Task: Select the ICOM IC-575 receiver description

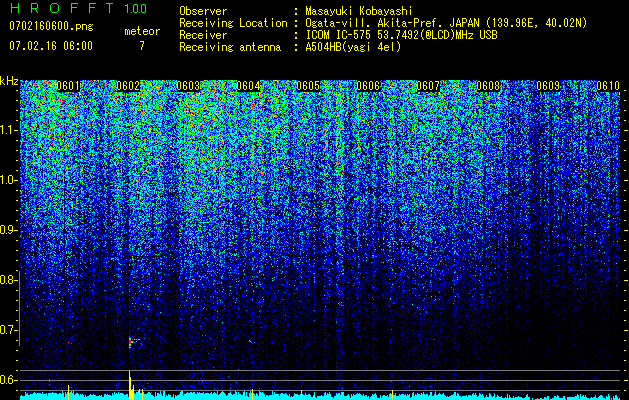Action: coord(401,35)
